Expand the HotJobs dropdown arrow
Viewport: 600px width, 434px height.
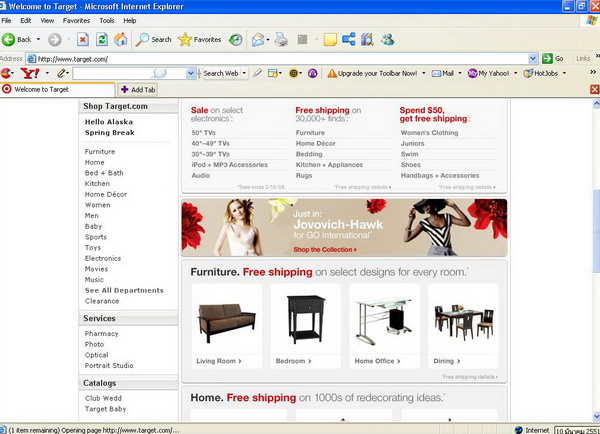[564, 73]
